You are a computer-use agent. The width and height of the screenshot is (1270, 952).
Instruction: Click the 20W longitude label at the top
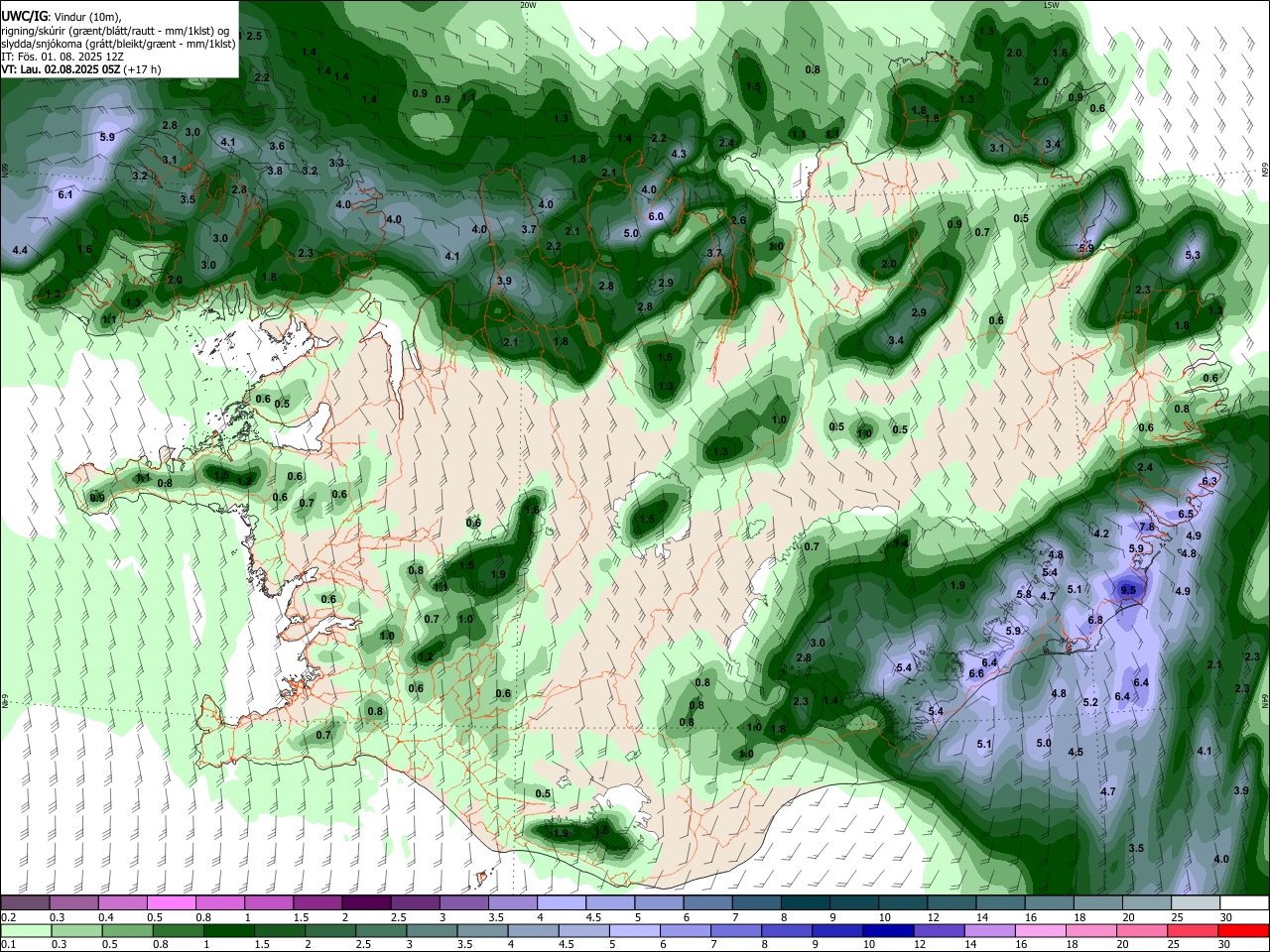click(x=529, y=5)
